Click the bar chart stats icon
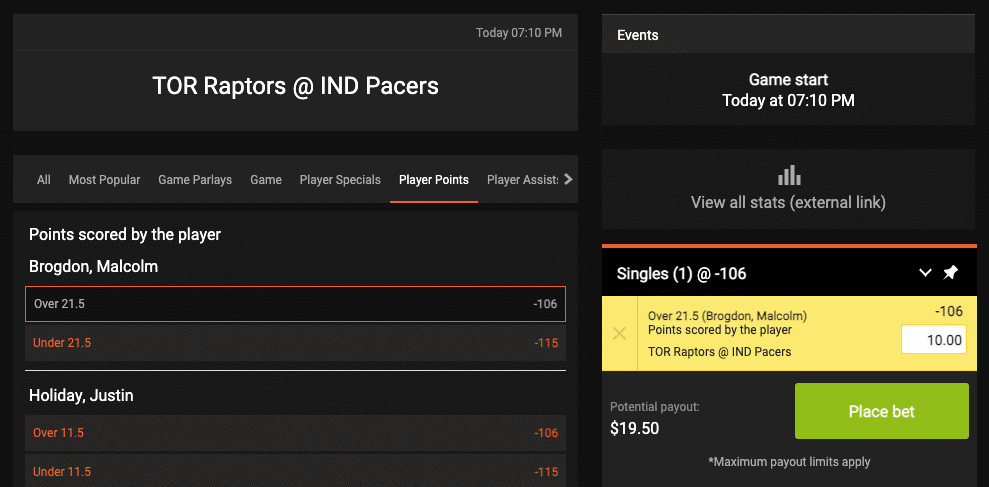Image resolution: width=989 pixels, height=487 pixels. (x=788, y=175)
